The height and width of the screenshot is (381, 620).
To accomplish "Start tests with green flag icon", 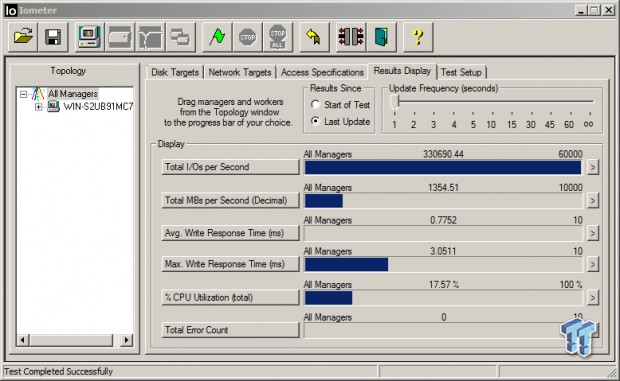I will click(x=217, y=37).
